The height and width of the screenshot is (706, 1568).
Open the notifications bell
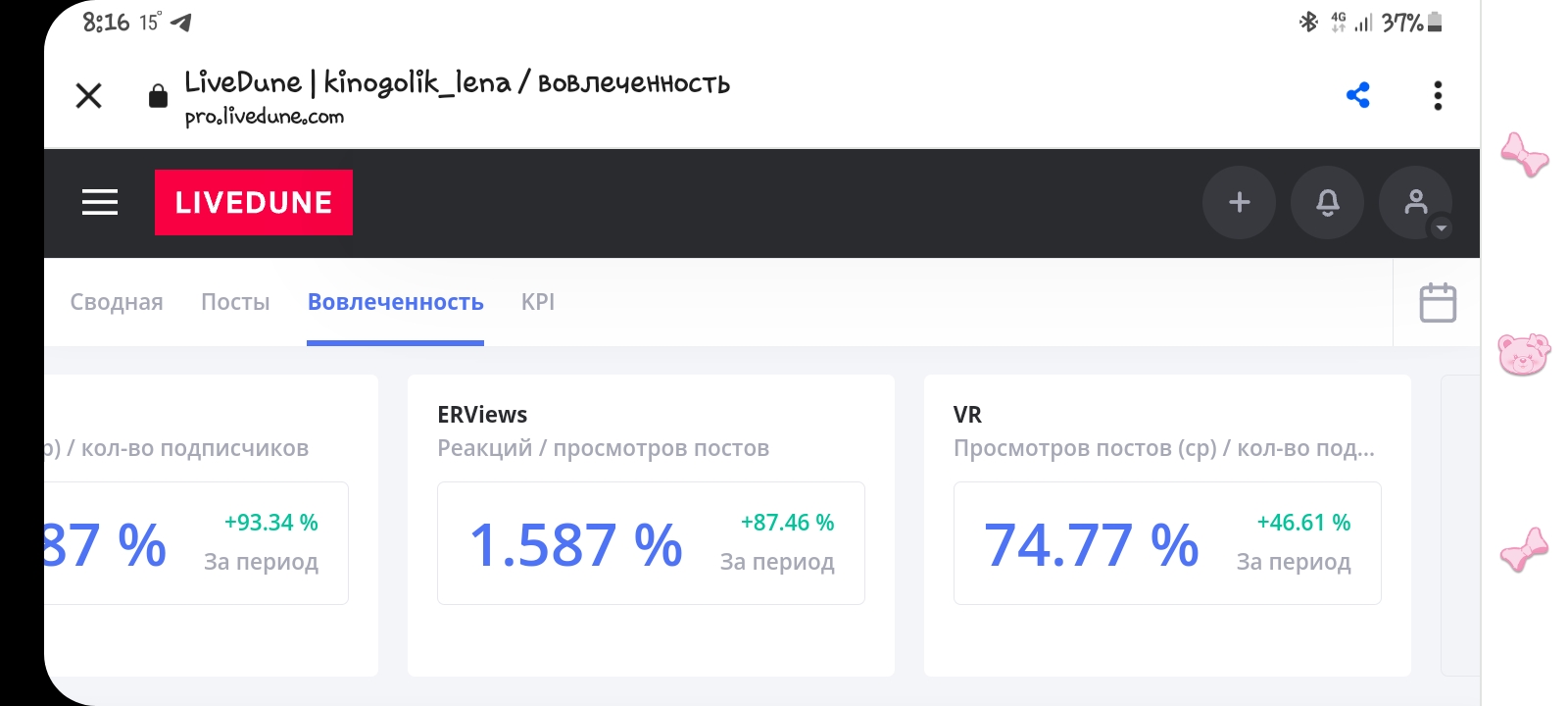point(1327,202)
